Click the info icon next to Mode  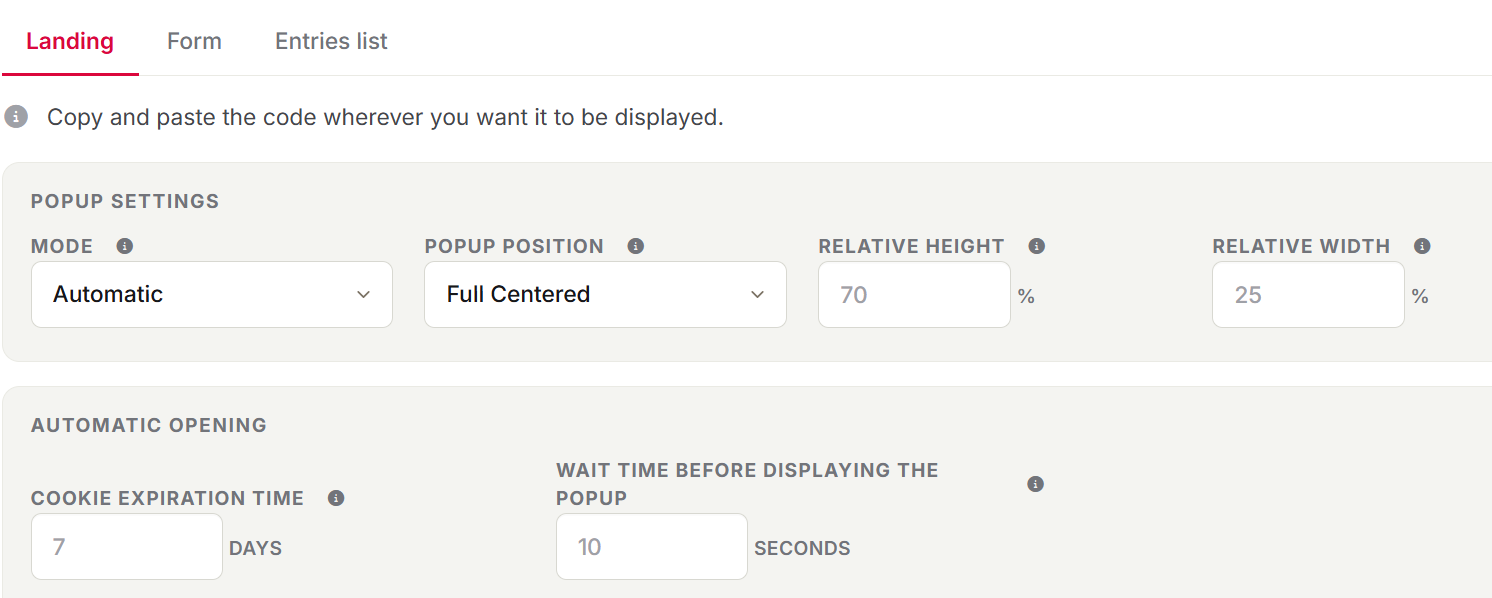tap(125, 246)
